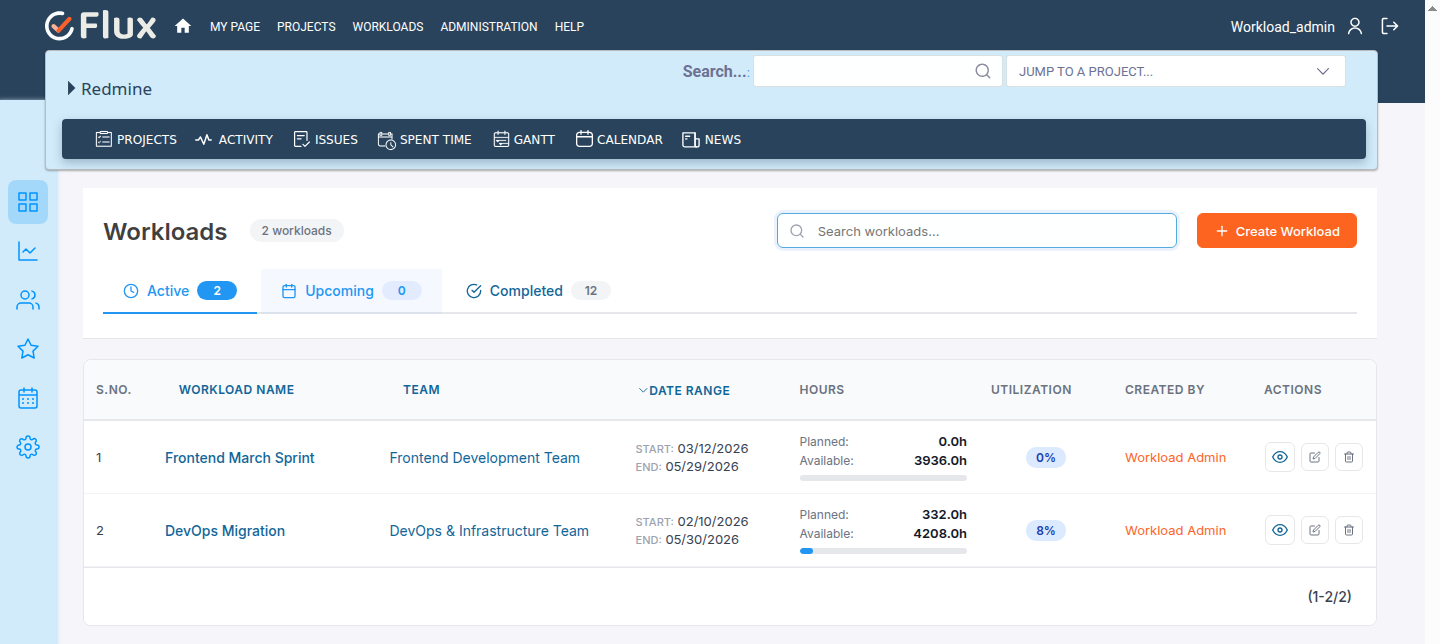
Task: Click the 2 workloads count badge
Action: coord(297,231)
